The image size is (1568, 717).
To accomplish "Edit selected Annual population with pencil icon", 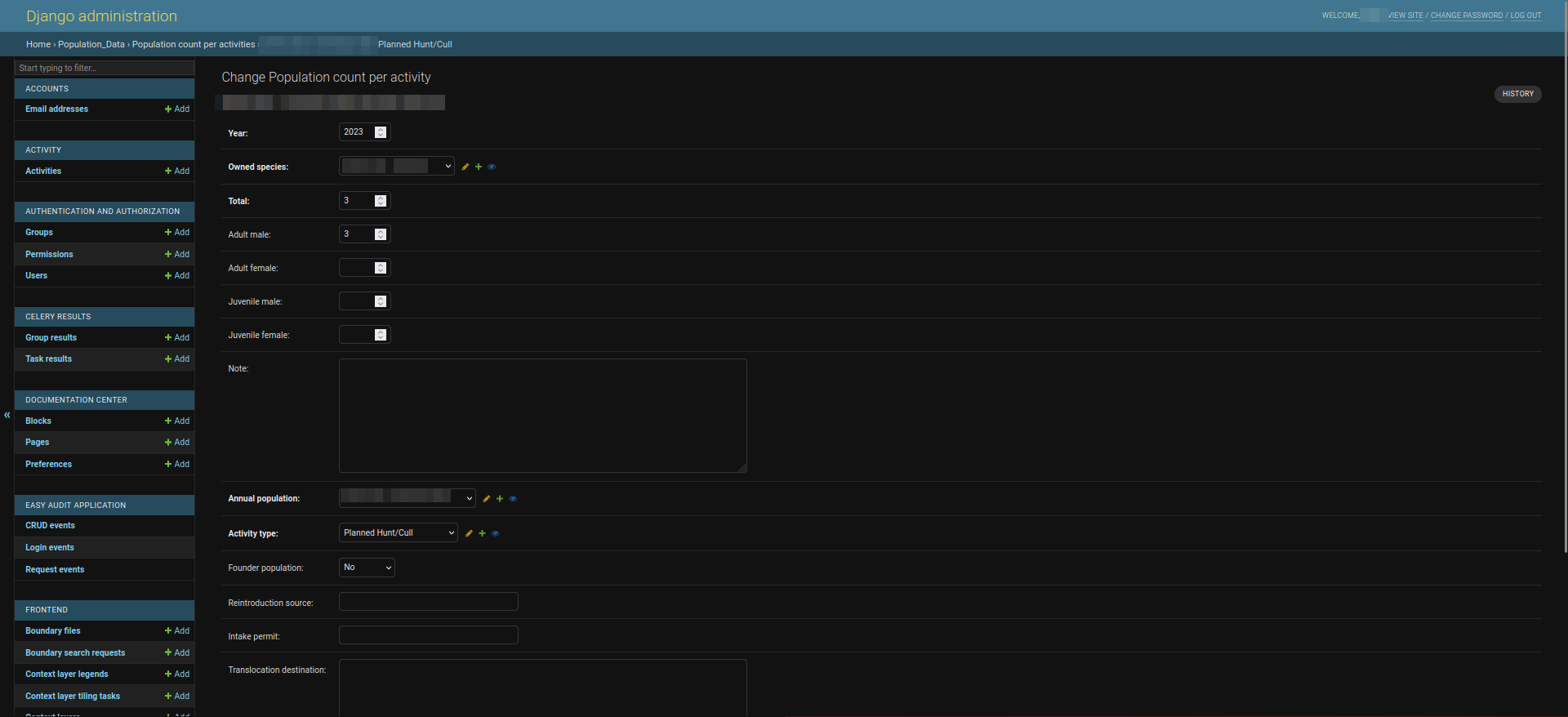I will pos(487,499).
